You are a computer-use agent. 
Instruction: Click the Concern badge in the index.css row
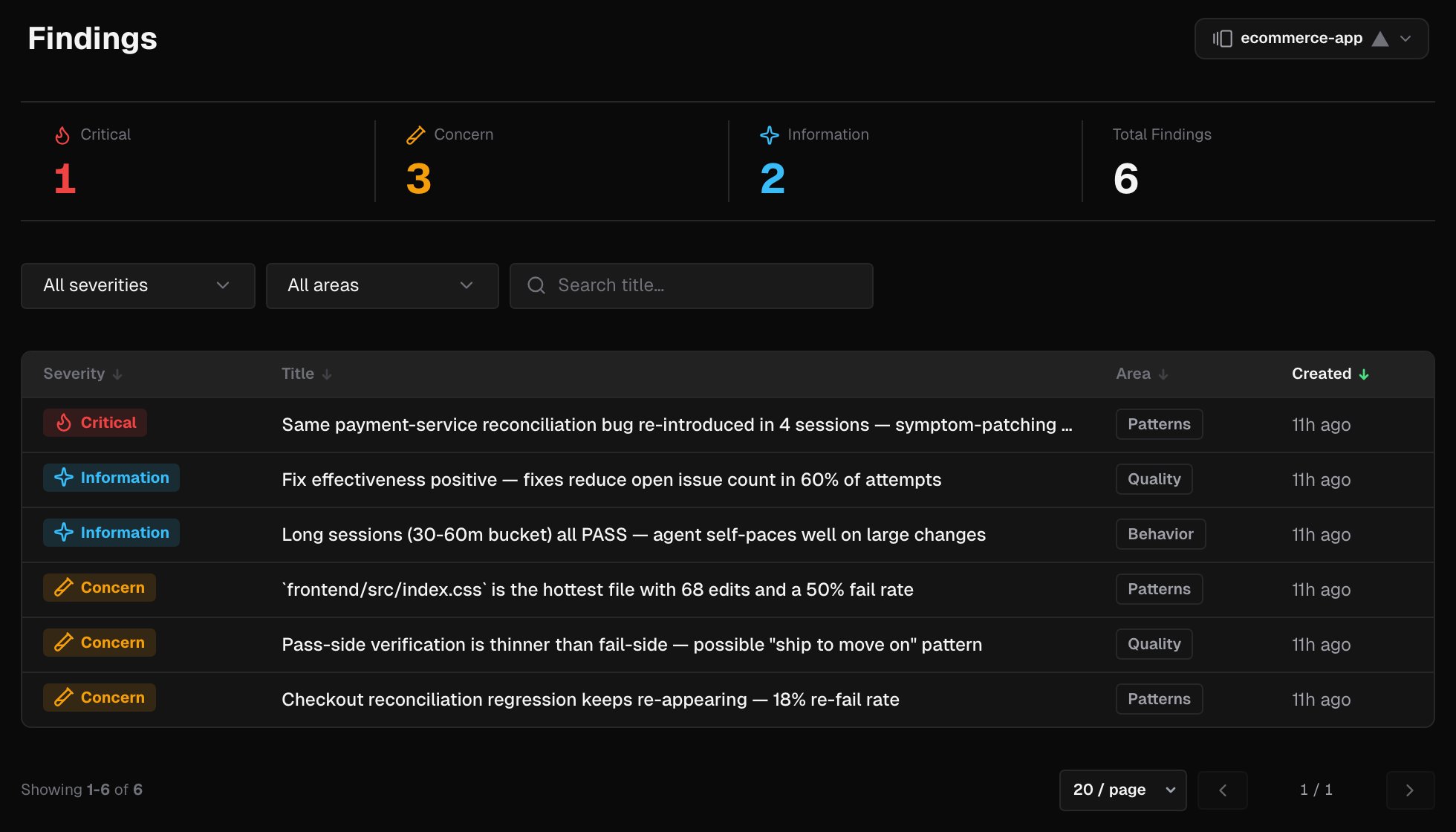100,588
